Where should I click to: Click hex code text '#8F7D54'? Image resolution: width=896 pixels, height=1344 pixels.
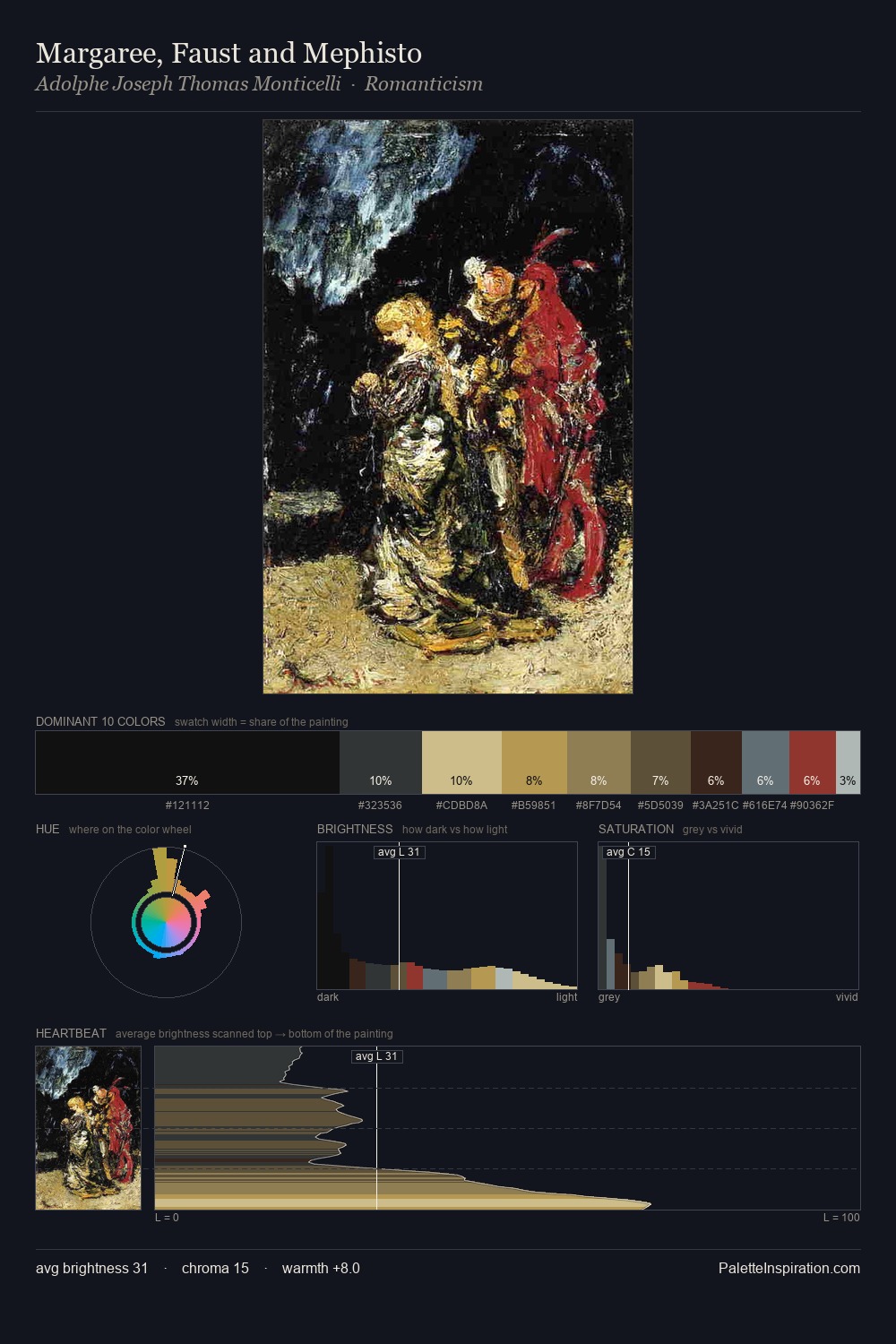pos(599,805)
